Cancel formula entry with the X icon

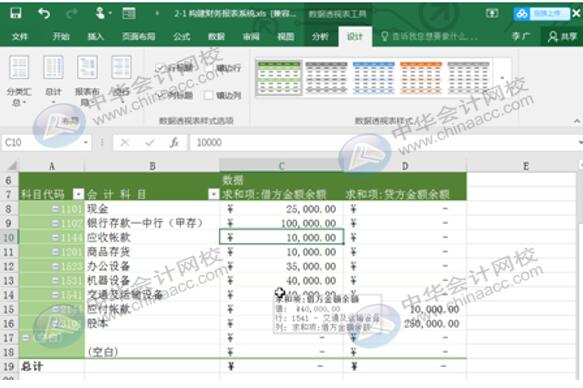point(125,142)
